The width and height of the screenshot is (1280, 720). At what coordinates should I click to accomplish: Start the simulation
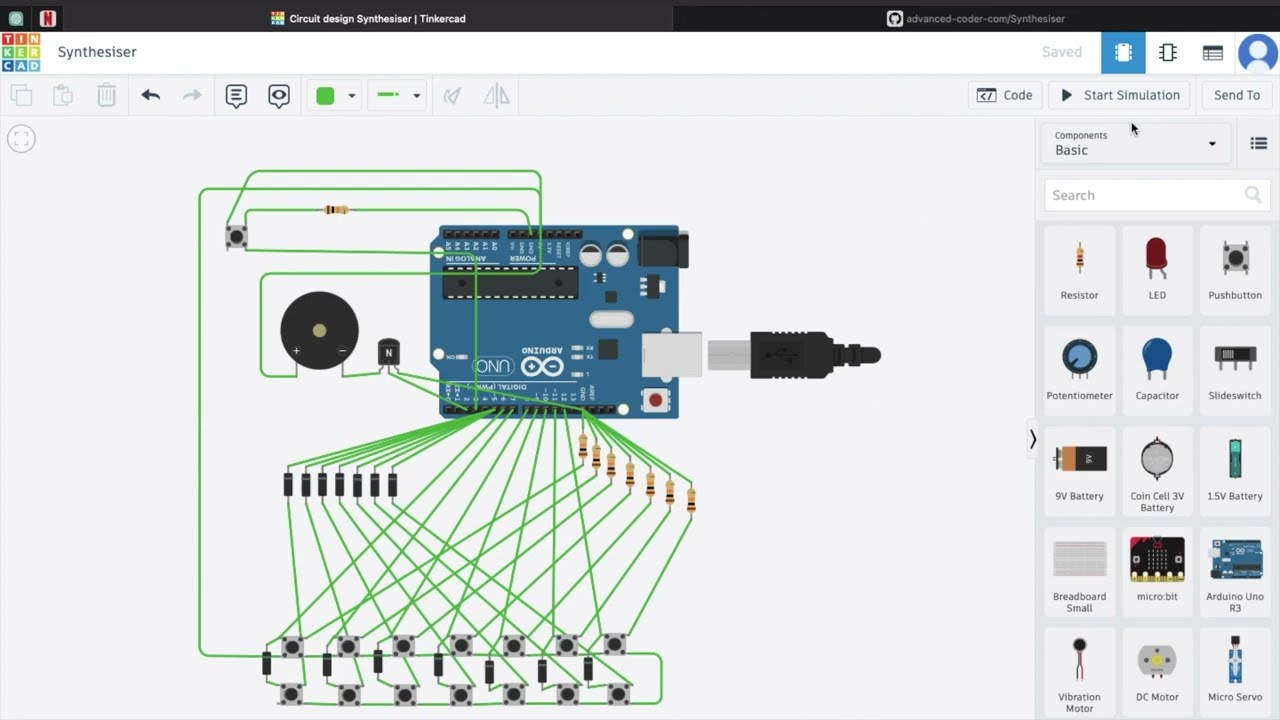point(1120,95)
